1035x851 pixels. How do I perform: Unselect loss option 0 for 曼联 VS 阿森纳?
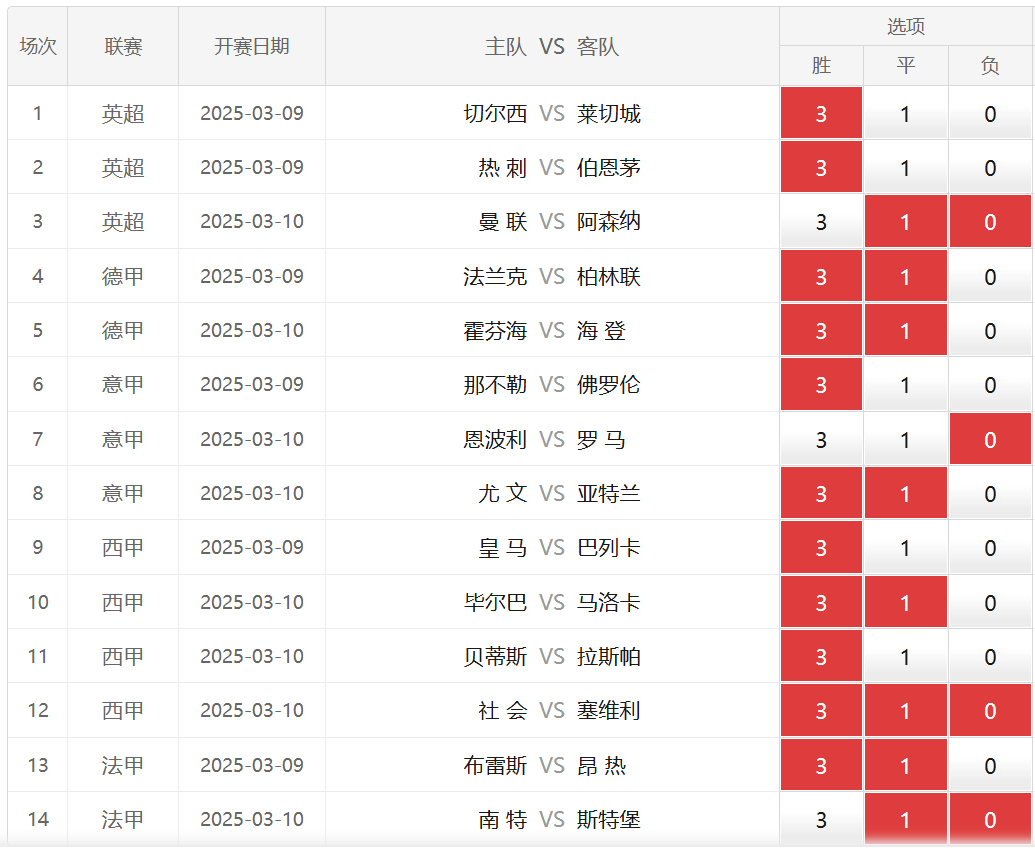[990, 221]
